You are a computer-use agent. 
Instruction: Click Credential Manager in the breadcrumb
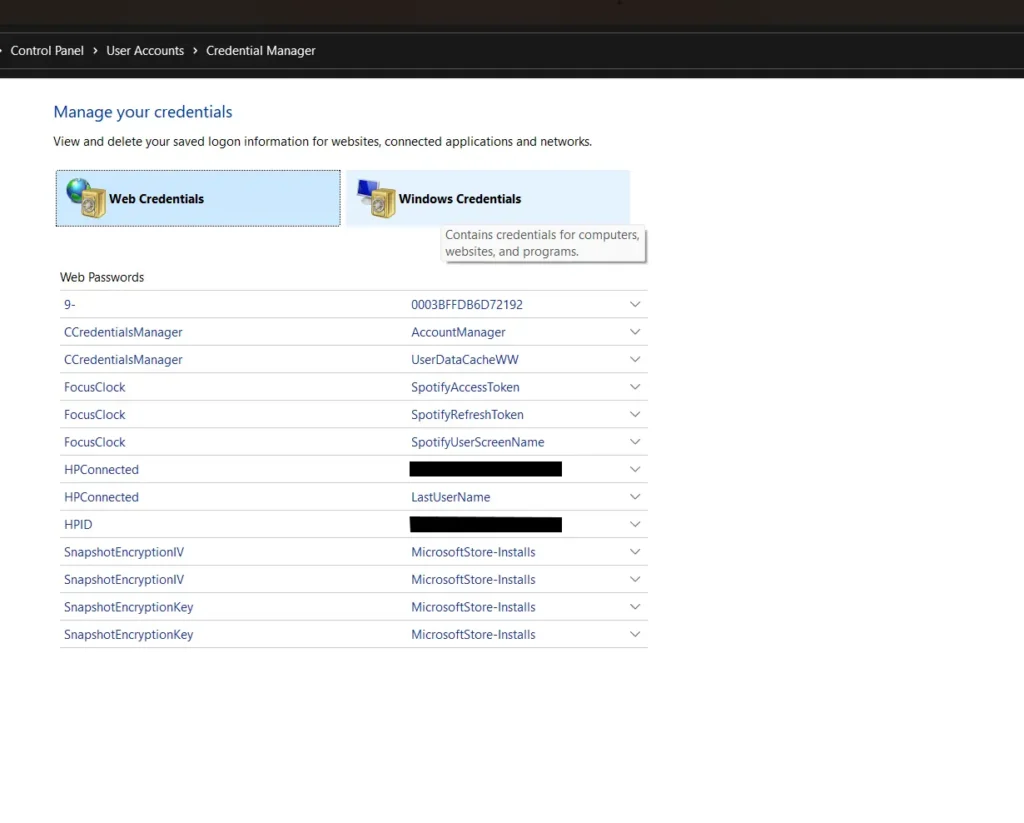pyautogui.click(x=260, y=51)
